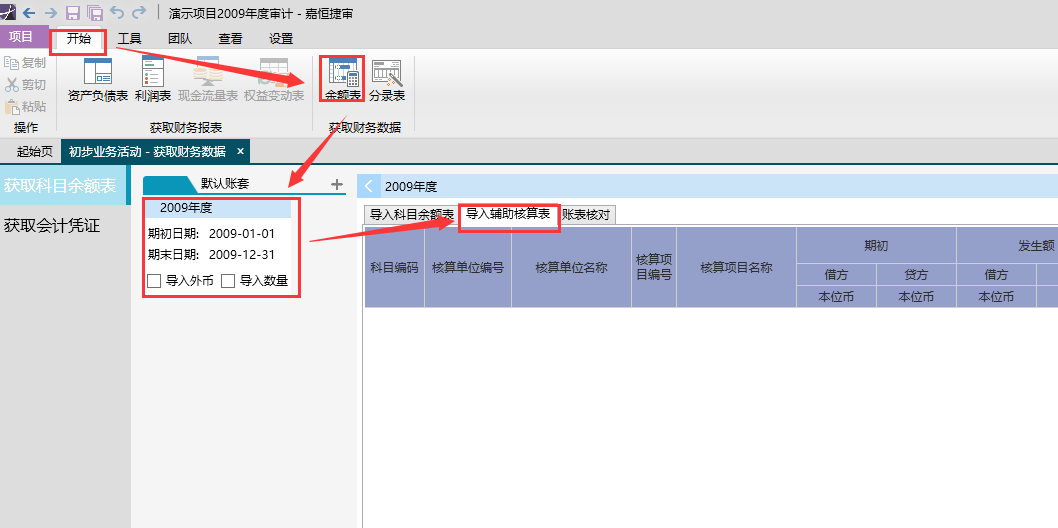Viewport: 1058px width, 528px height.
Task: Switch to the 起始页 document tab
Action: pyautogui.click(x=34, y=152)
